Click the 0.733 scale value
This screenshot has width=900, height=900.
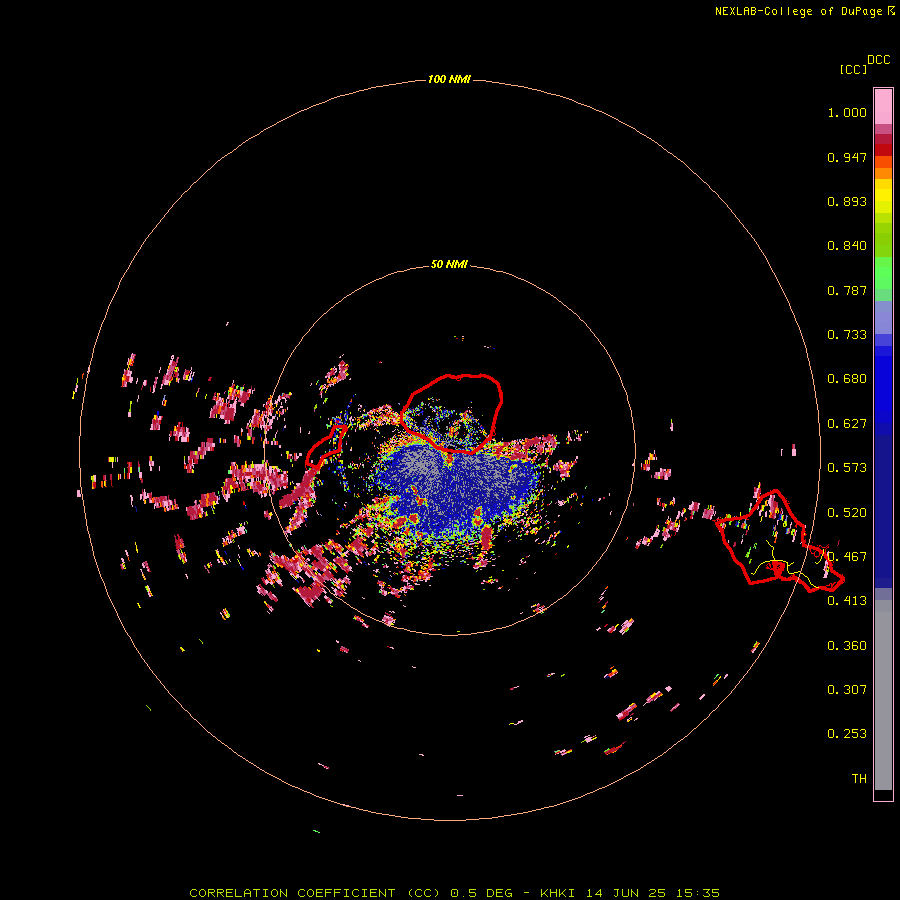coord(847,335)
